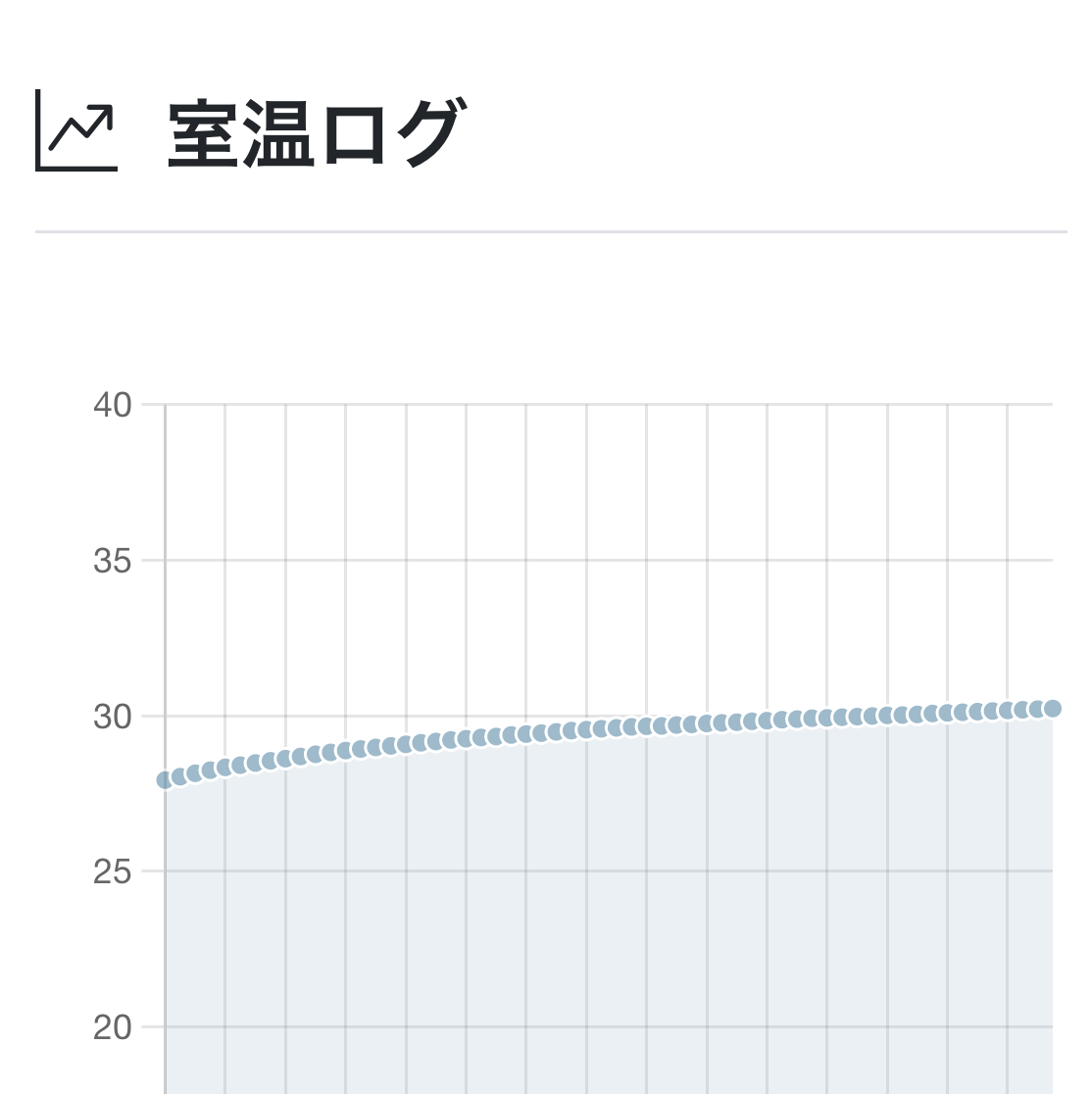
Task: Click the horizontal divider under the heading
Action: click(x=551, y=232)
